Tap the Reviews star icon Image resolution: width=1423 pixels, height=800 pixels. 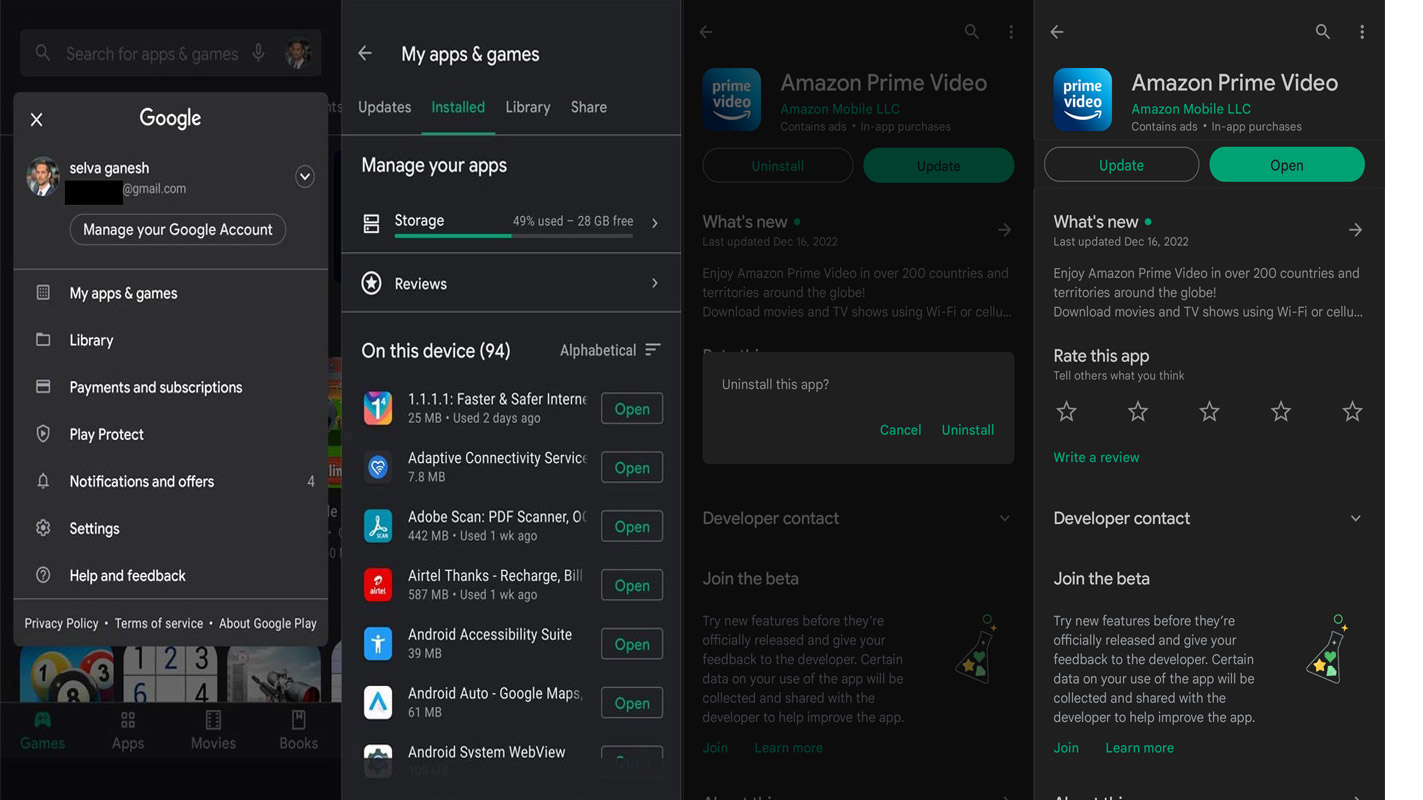[x=372, y=283]
